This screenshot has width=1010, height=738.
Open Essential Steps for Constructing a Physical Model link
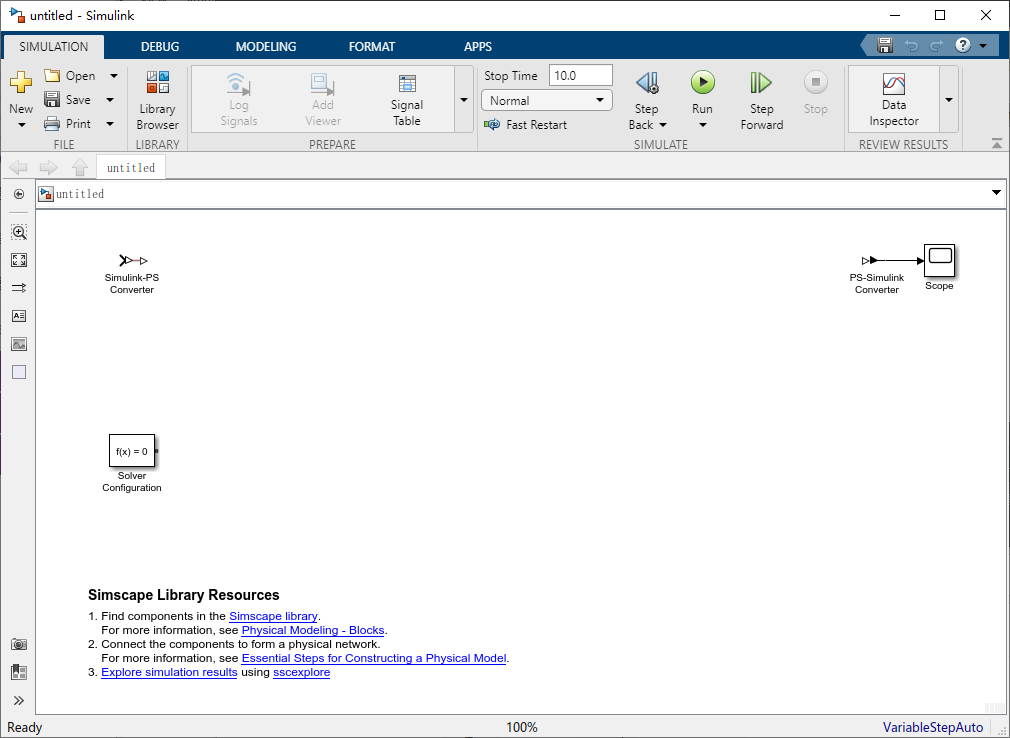pyautogui.click(x=374, y=658)
